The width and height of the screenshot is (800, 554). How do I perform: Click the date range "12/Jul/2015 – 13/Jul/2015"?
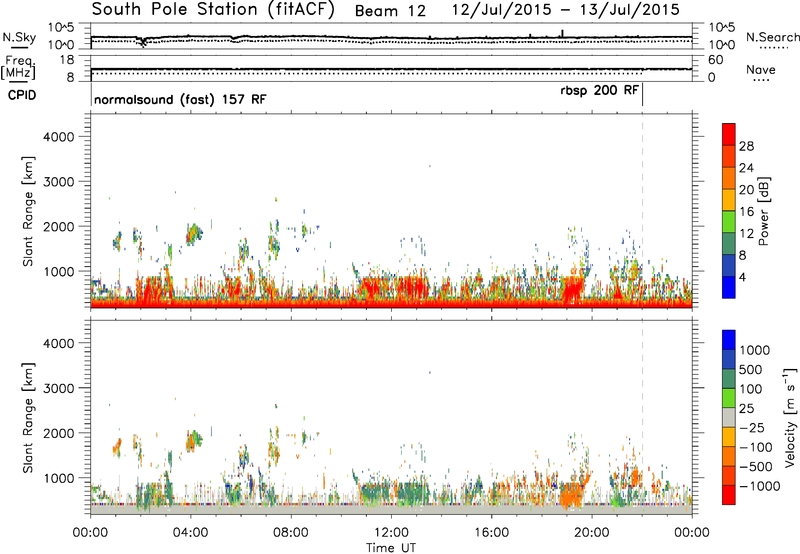point(566,10)
